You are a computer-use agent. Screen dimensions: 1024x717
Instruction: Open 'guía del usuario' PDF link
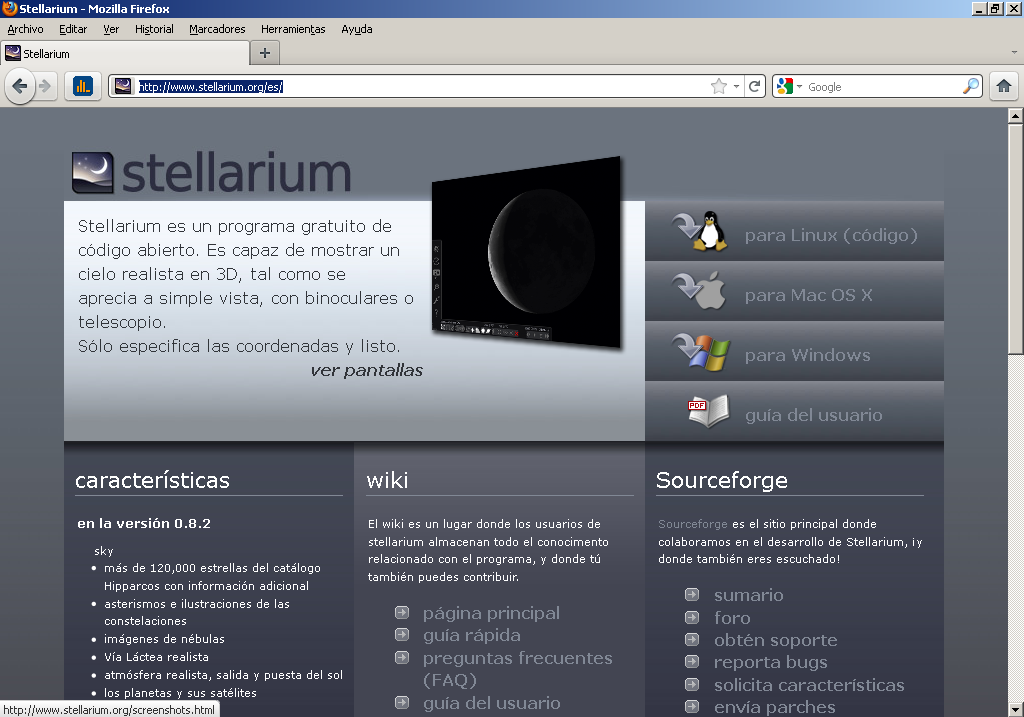click(814, 415)
